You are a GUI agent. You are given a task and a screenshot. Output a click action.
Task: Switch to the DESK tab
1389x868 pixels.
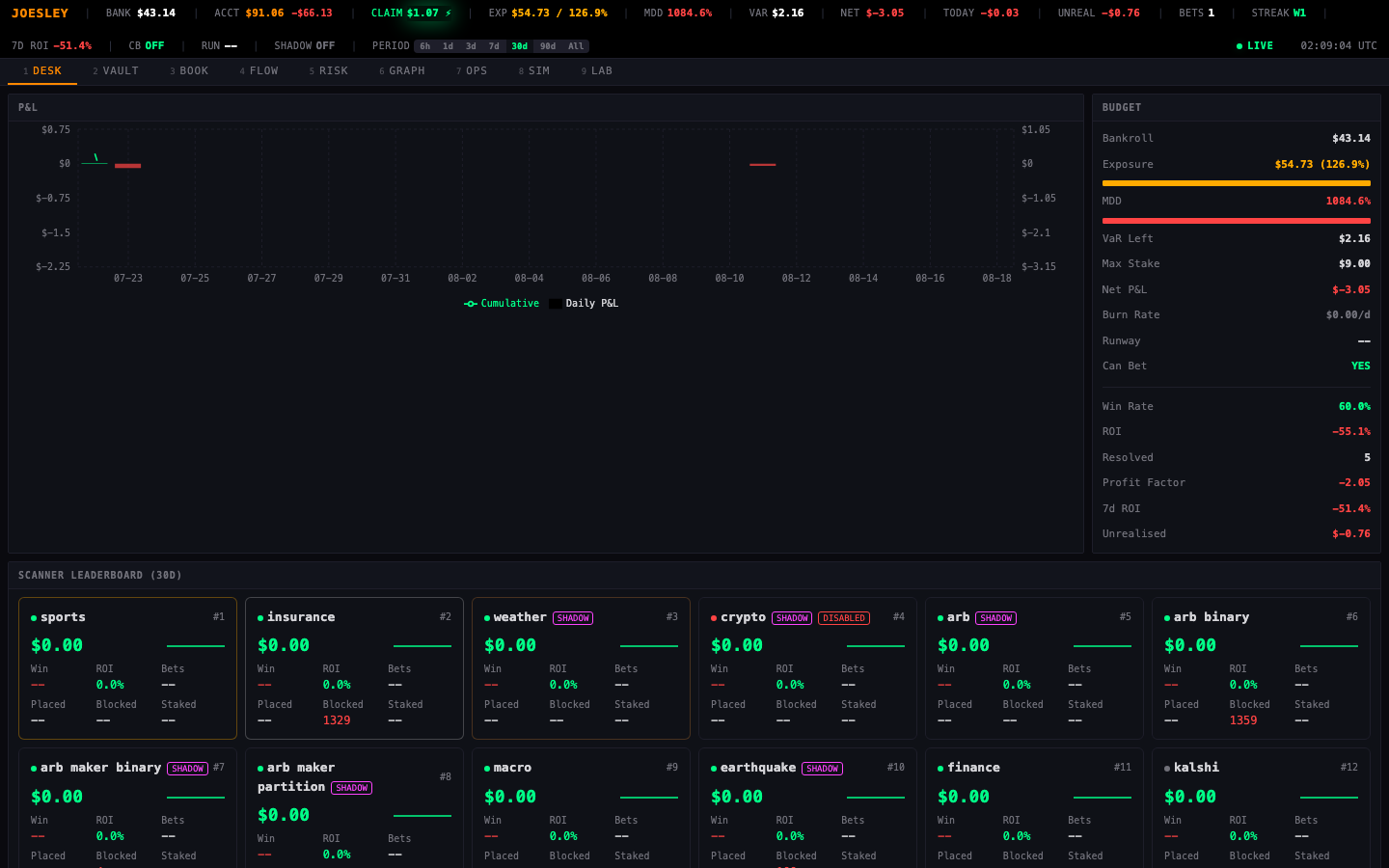42,71
